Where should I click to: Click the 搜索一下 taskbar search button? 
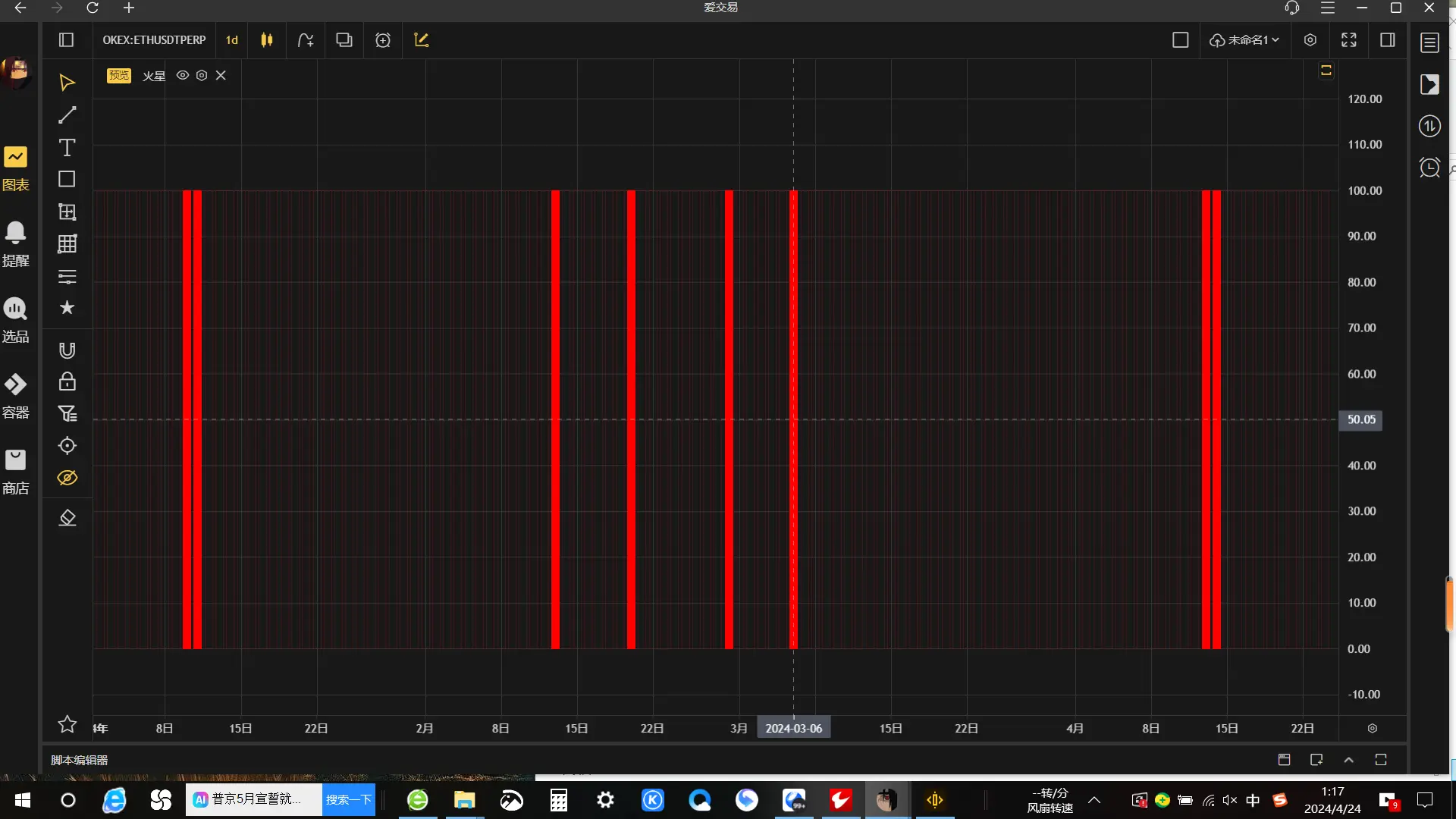coord(349,800)
